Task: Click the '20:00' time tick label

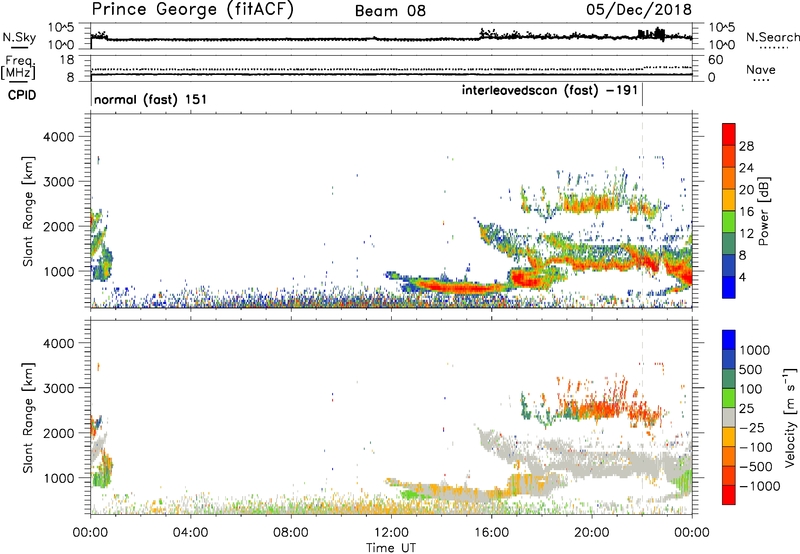Action: click(592, 533)
